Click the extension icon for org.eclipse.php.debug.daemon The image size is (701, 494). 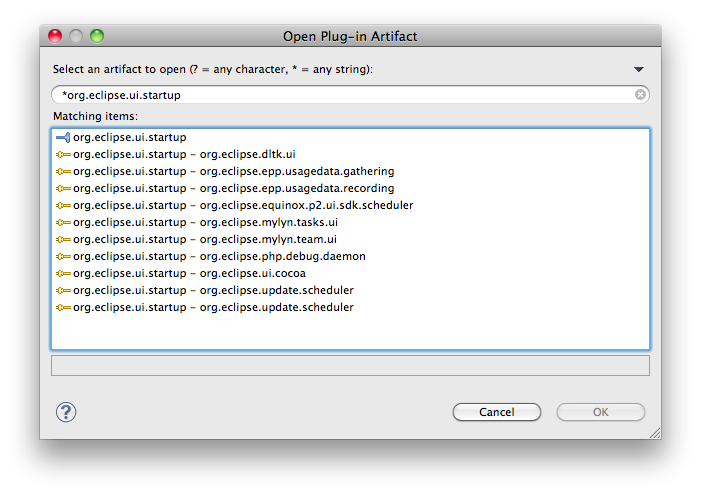pyautogui.click(x=63, y=256)
